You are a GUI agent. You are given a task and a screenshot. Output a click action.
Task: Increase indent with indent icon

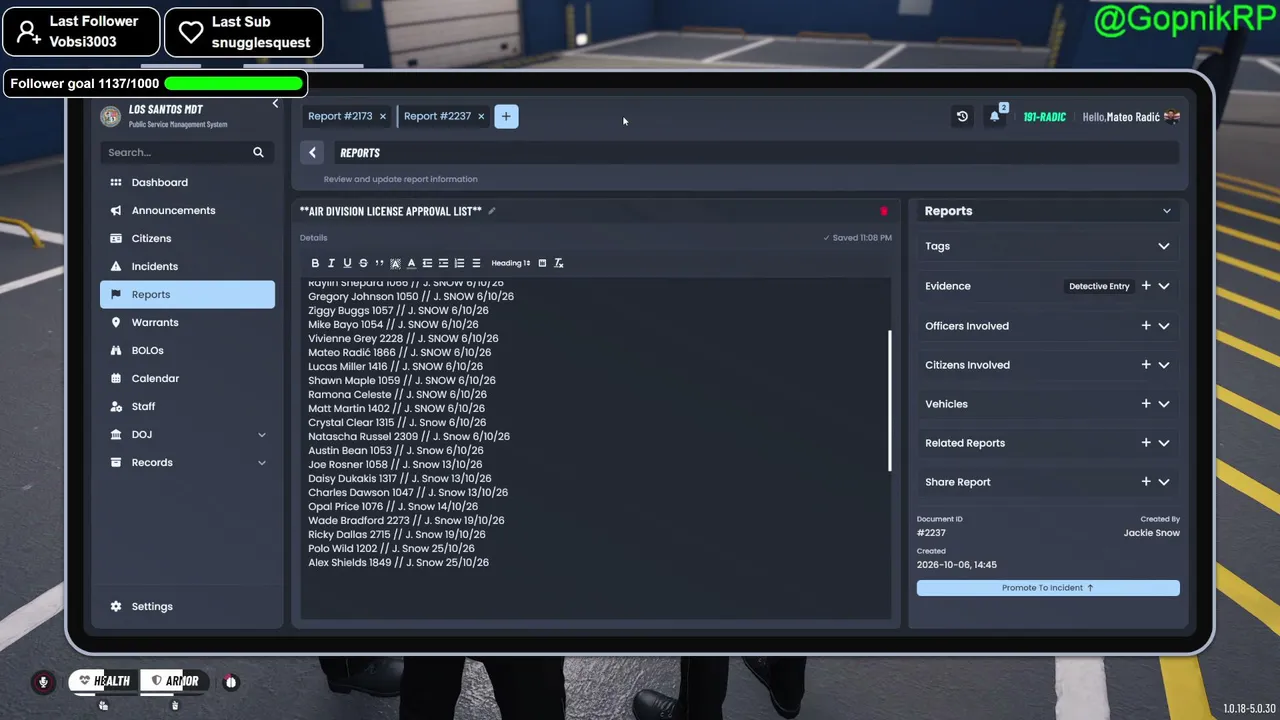443,263
